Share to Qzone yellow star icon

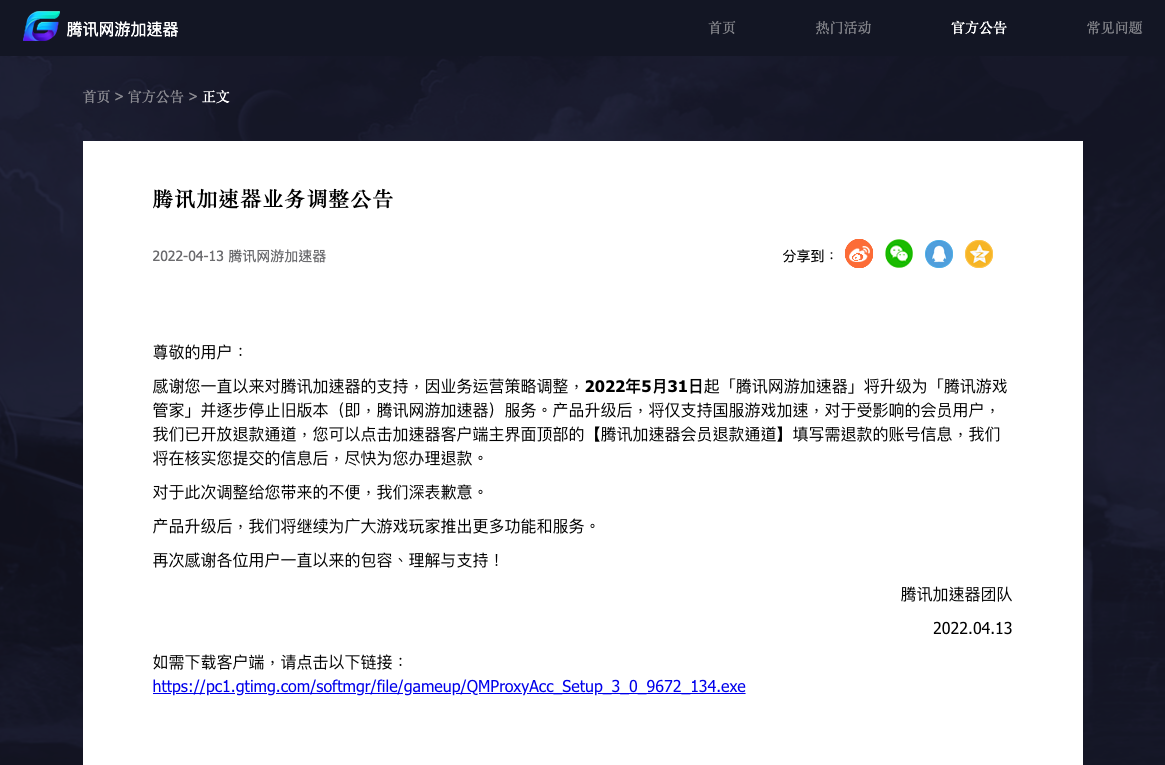[979, 254]
